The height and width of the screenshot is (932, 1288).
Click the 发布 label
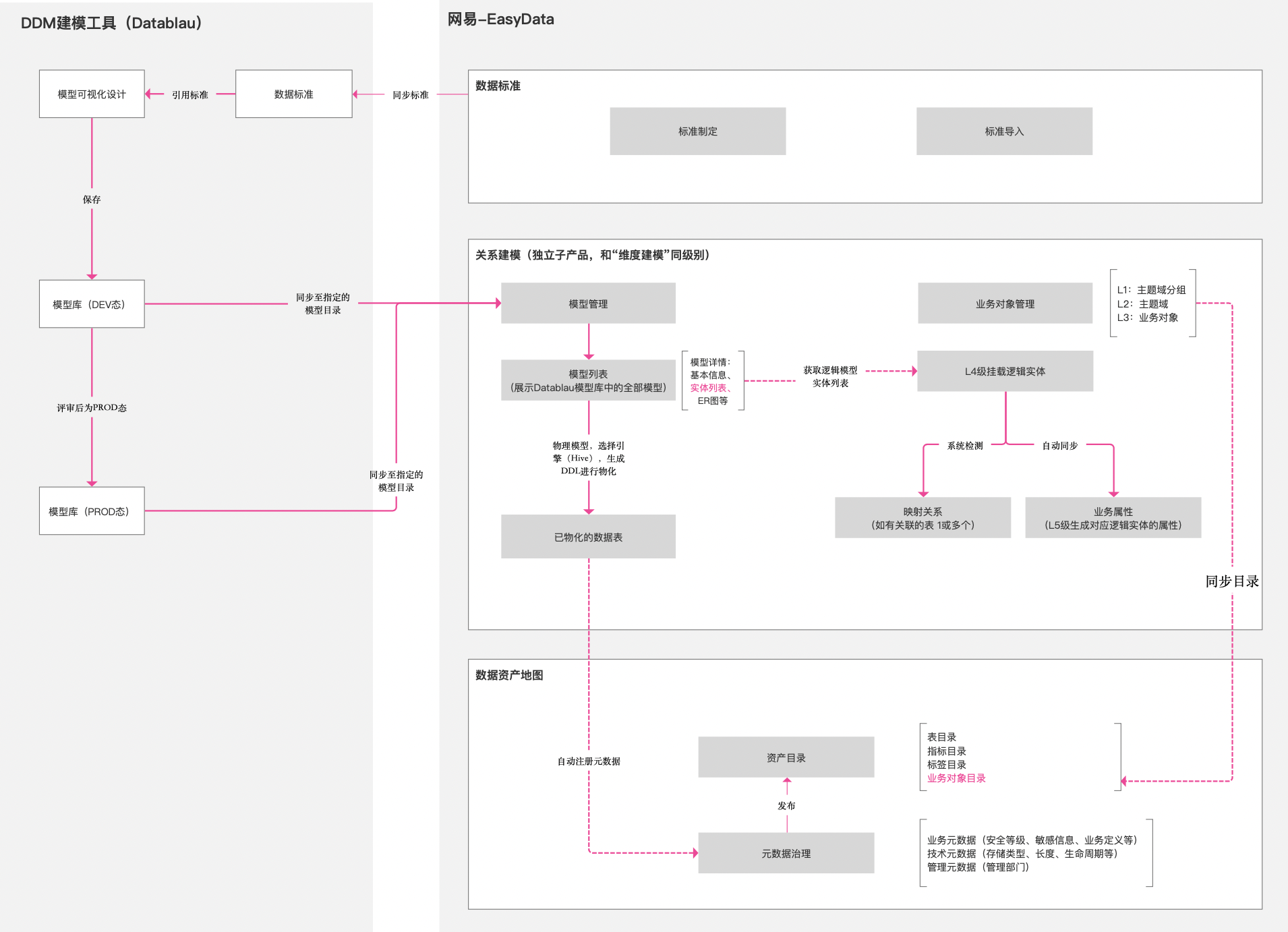click(x=786, y=806)
